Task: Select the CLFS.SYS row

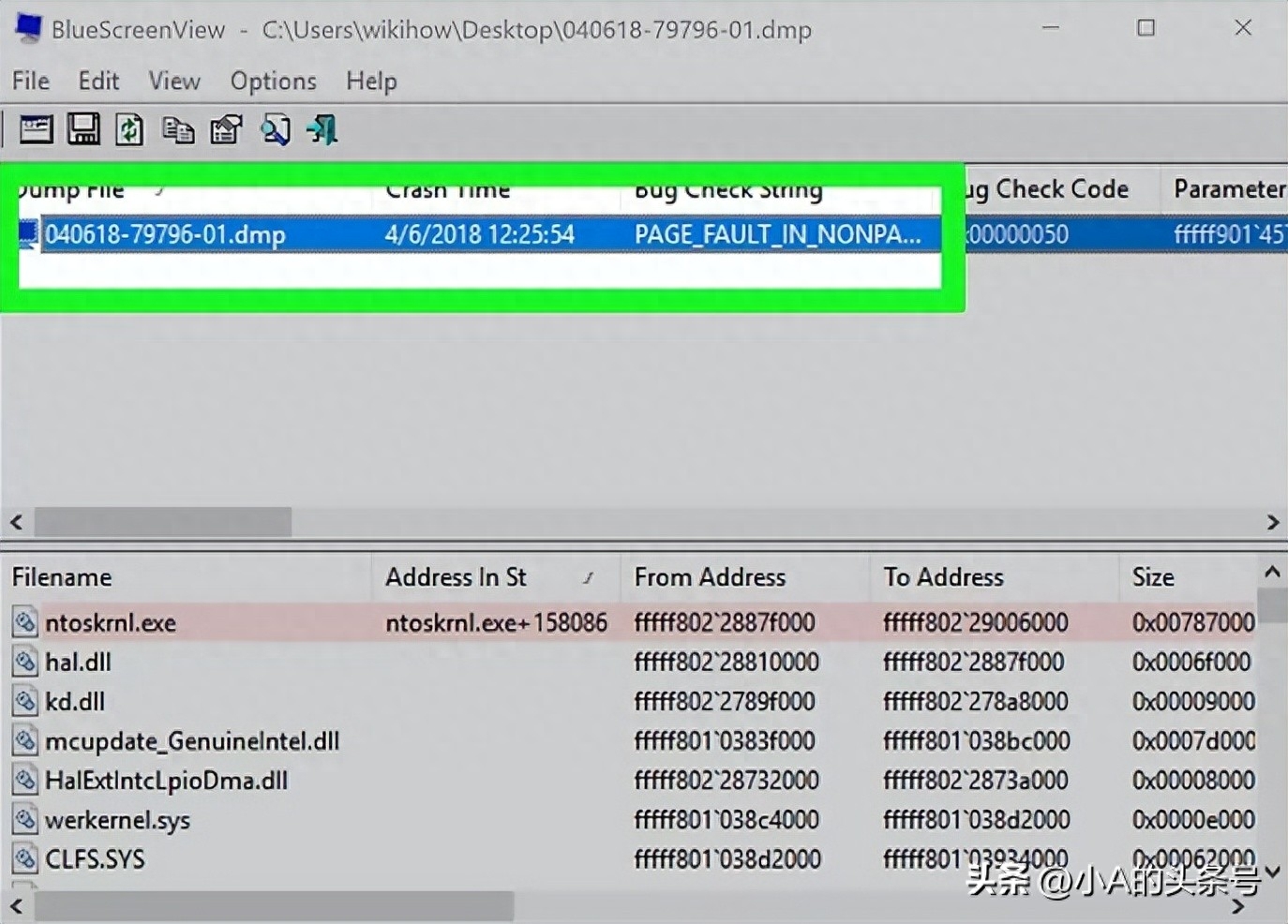Action: point(630,859)
